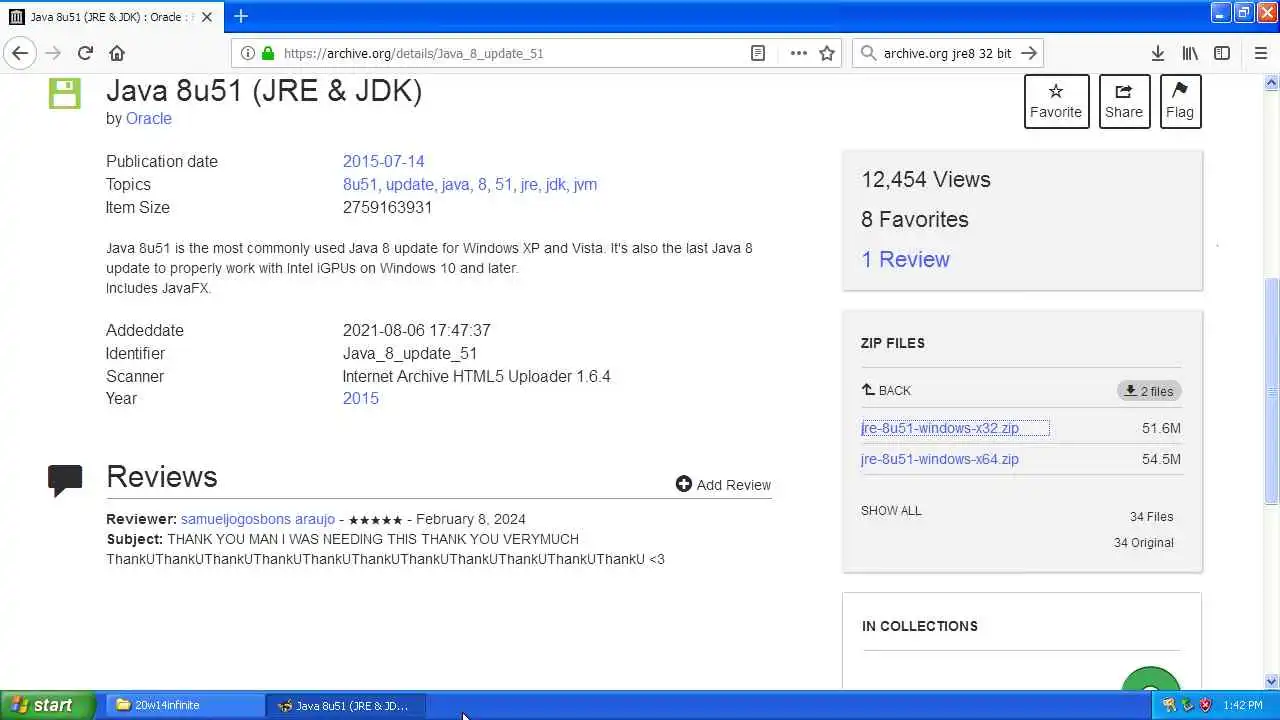1280x720 pixels.
Task: Click the Reviews speech bubble icon
Action: click(65, 480)
